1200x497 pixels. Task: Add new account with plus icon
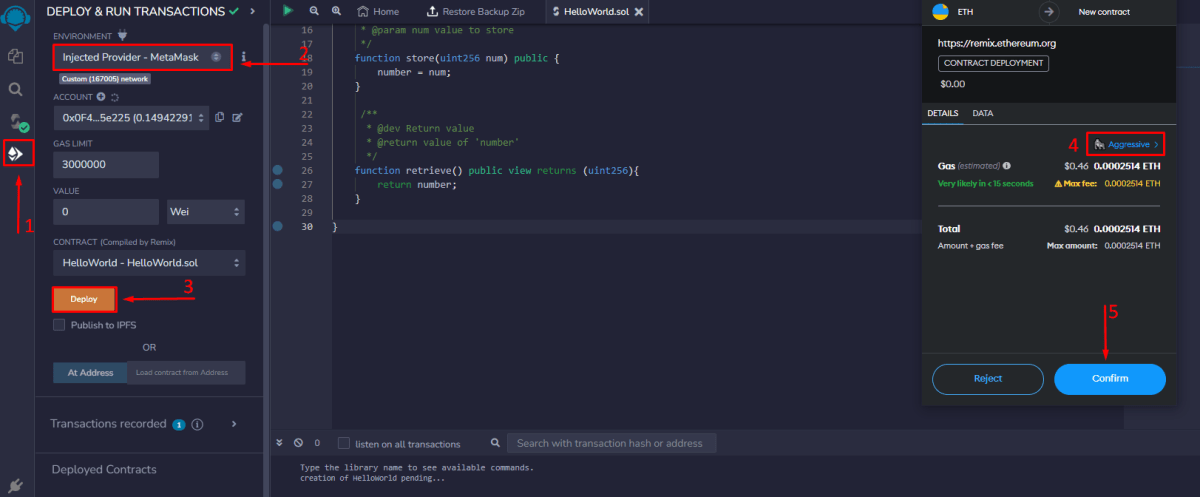[101, 96]
